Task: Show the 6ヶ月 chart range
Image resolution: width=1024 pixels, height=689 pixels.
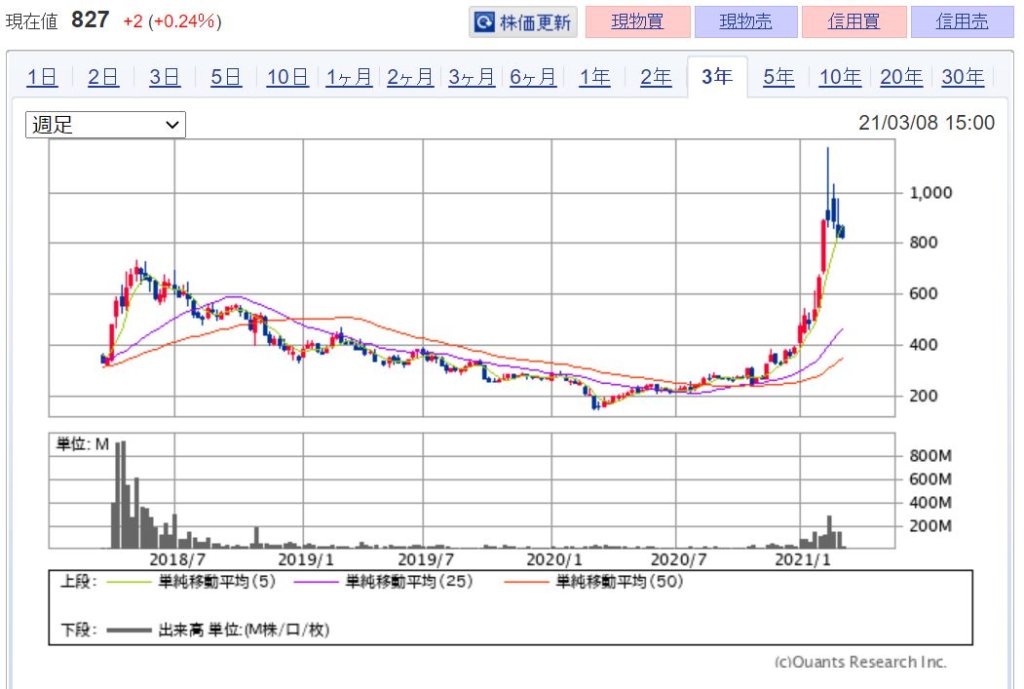Action: (x=533, y=77)
